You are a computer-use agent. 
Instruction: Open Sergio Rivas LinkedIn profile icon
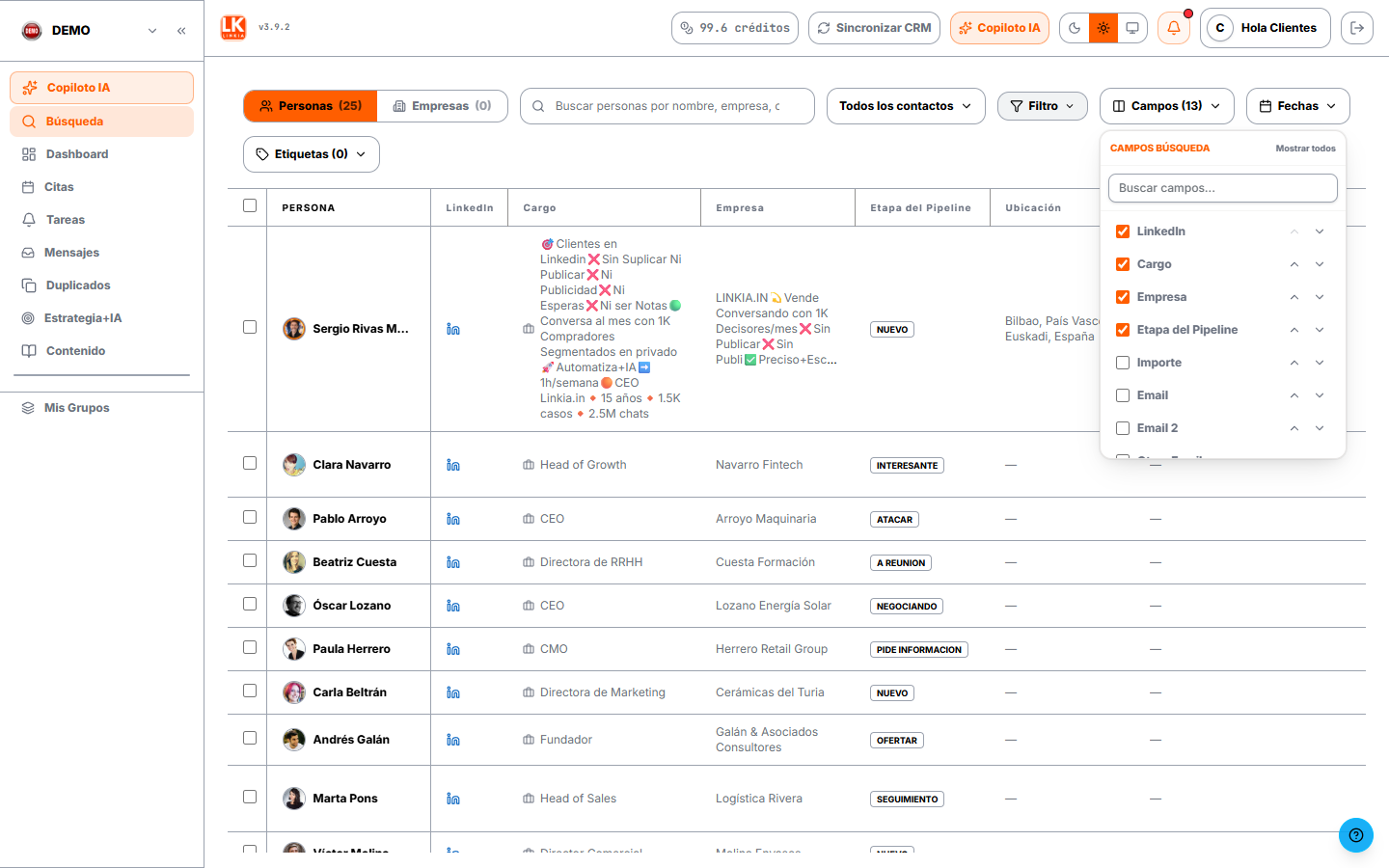453,329
